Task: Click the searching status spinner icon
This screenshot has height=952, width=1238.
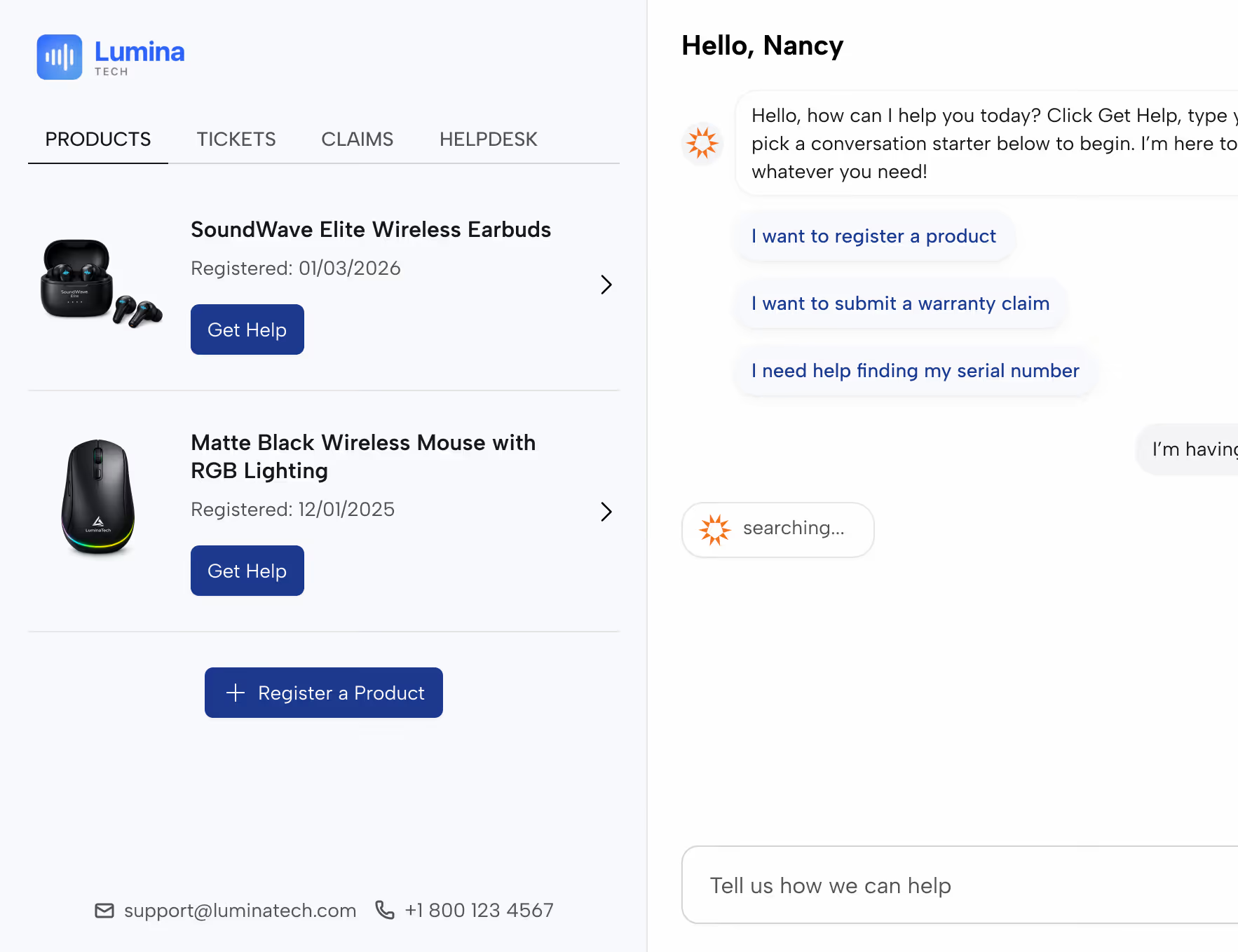Action: point(715,529)
